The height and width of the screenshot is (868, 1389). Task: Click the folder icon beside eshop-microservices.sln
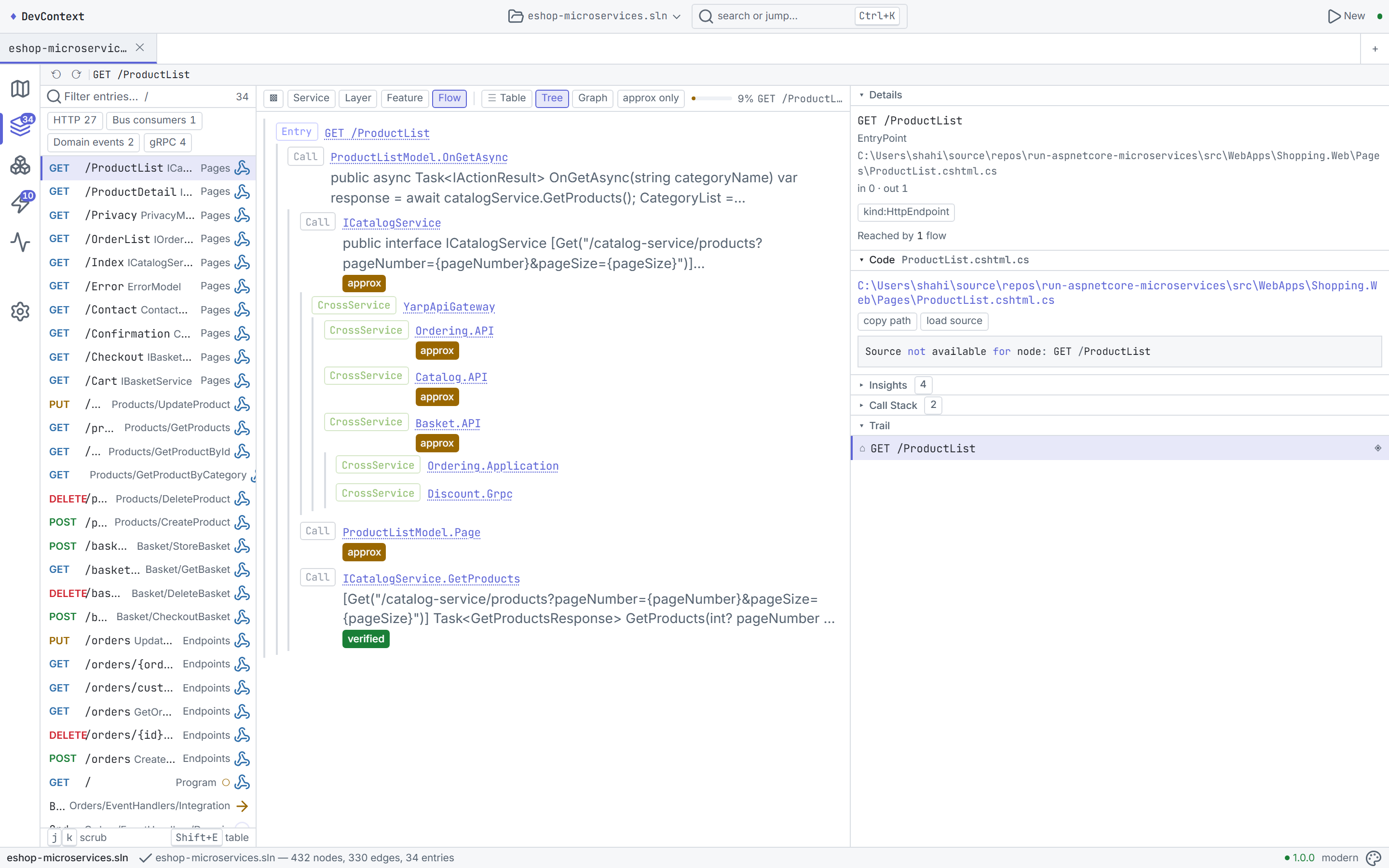[516, 16]
